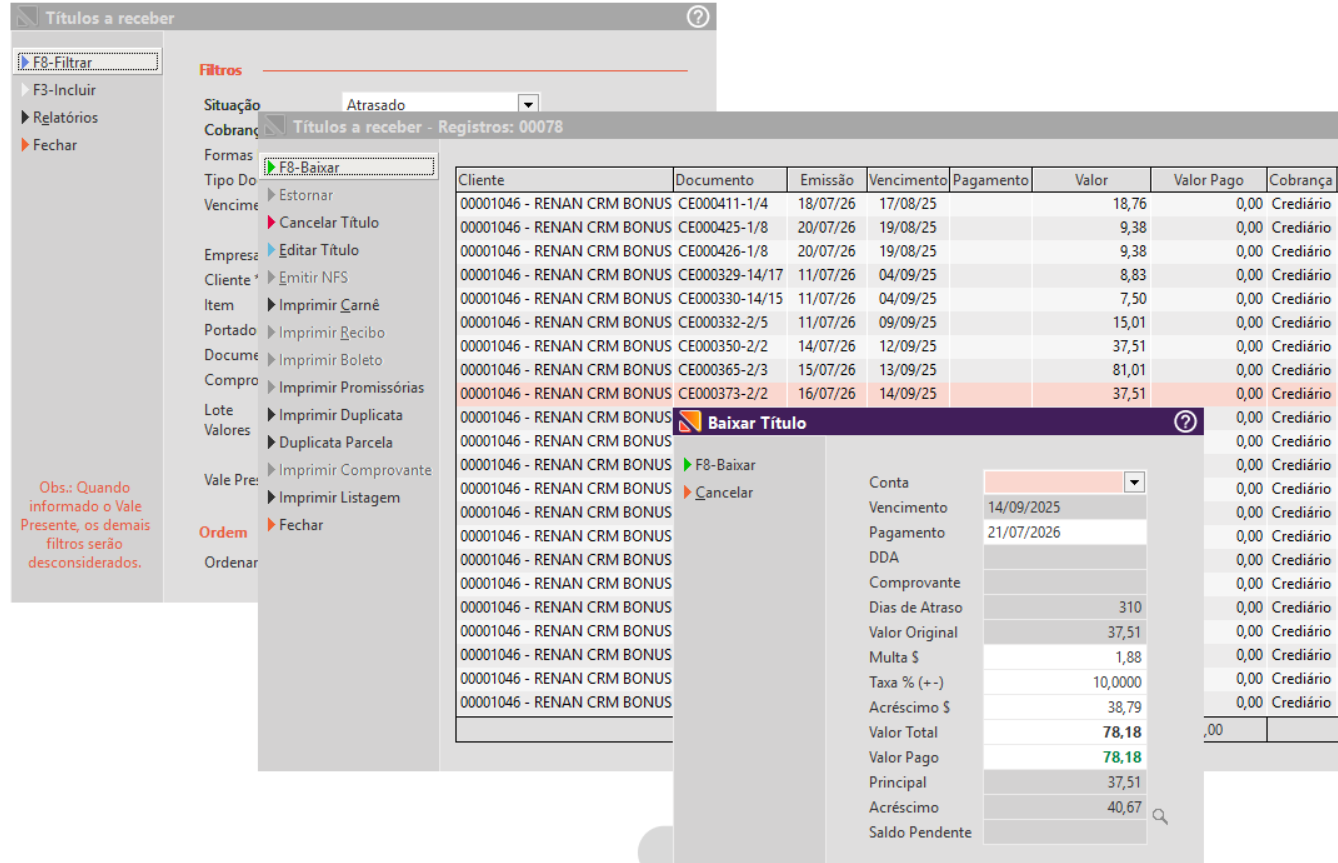The height and width of the screenshot is (863, 1338).
Task: Click the Vencimento value 14/09/2025 in dialog
Action: [1065, 507]
